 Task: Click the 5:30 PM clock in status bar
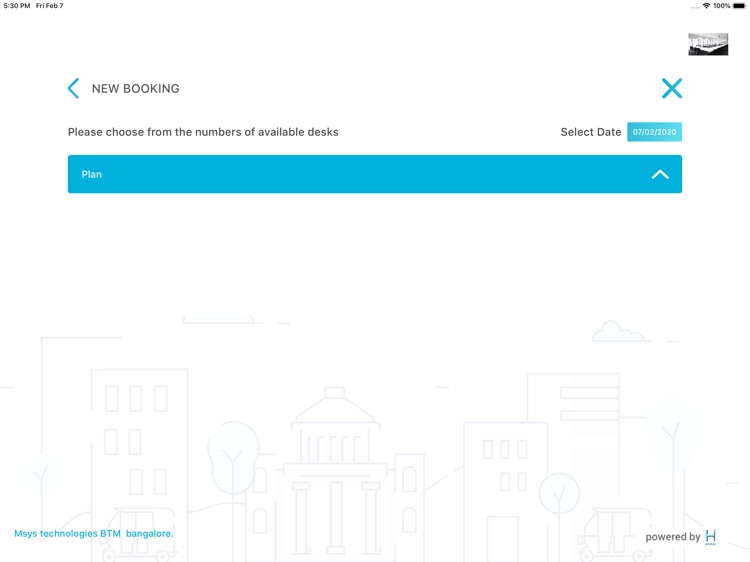pos(17,6)
